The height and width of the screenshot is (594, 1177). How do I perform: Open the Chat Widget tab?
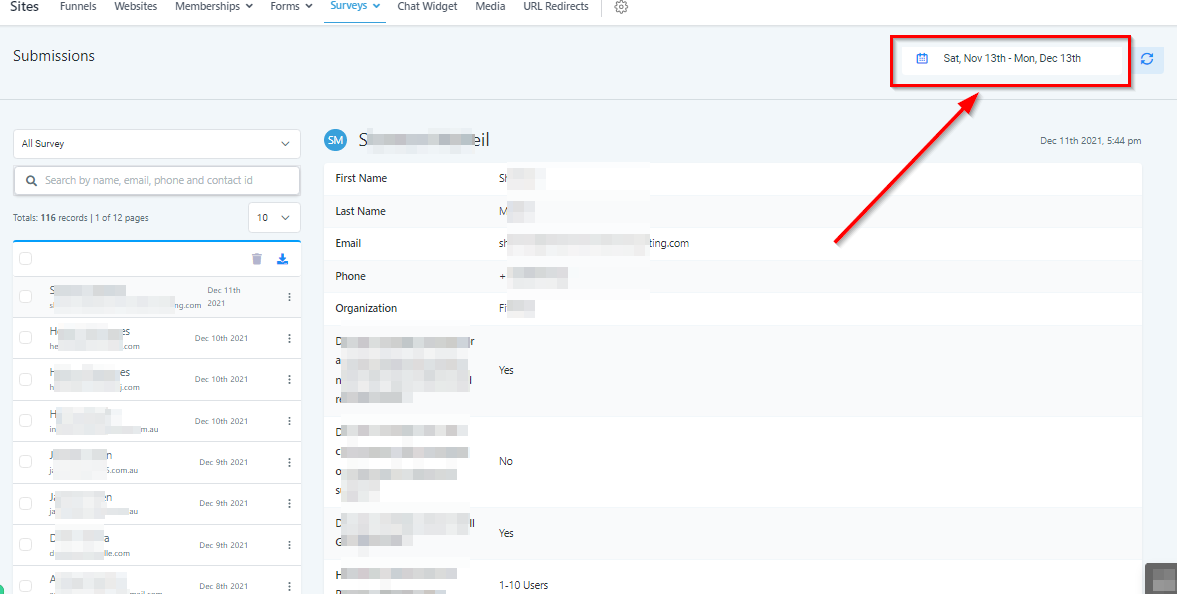coord(427,7)
